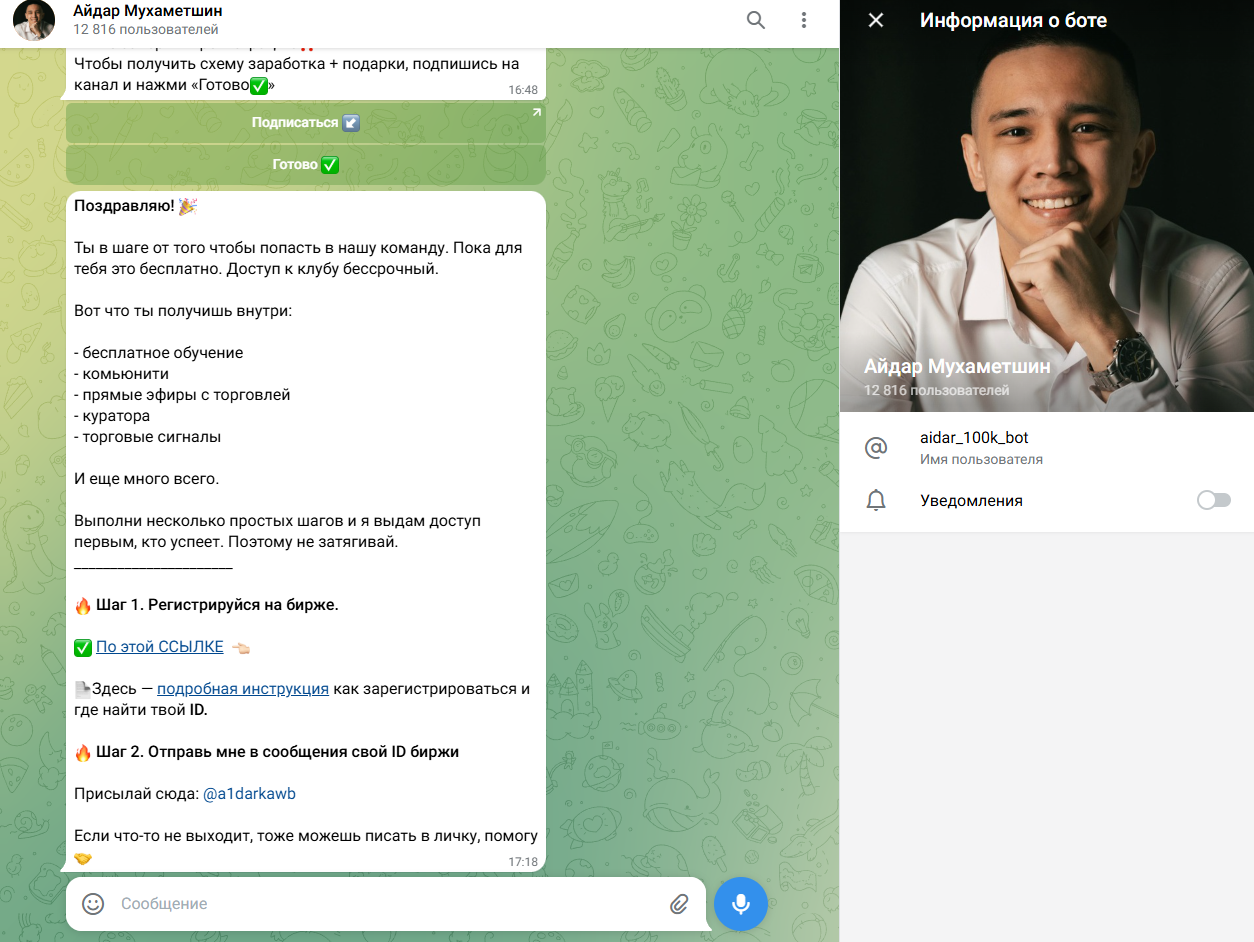Click the @a1darkawb mention
The height and width of the screenshot is (942, 1254).
point(249,794)
